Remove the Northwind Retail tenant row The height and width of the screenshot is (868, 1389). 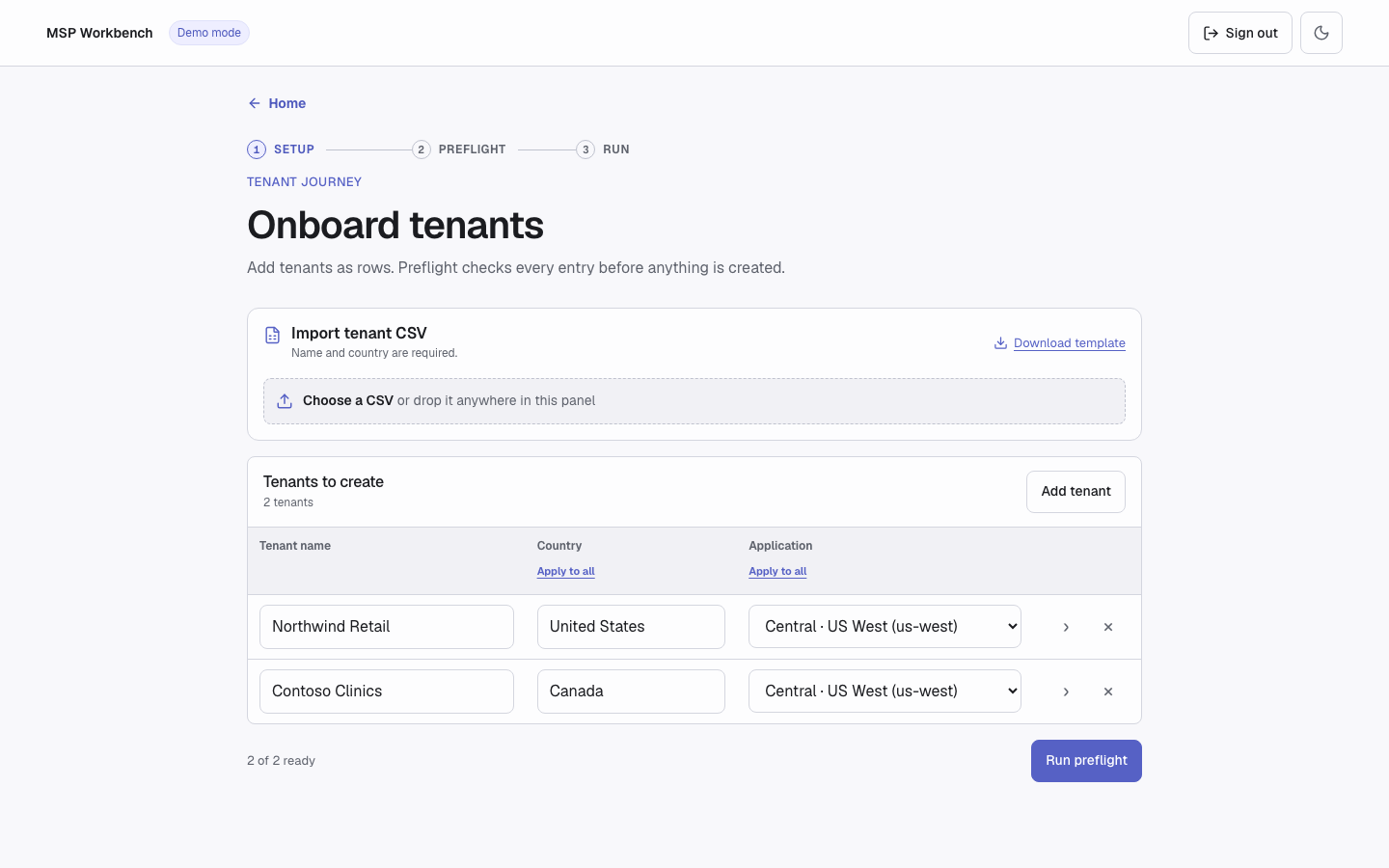click(x=1108, y=627)
